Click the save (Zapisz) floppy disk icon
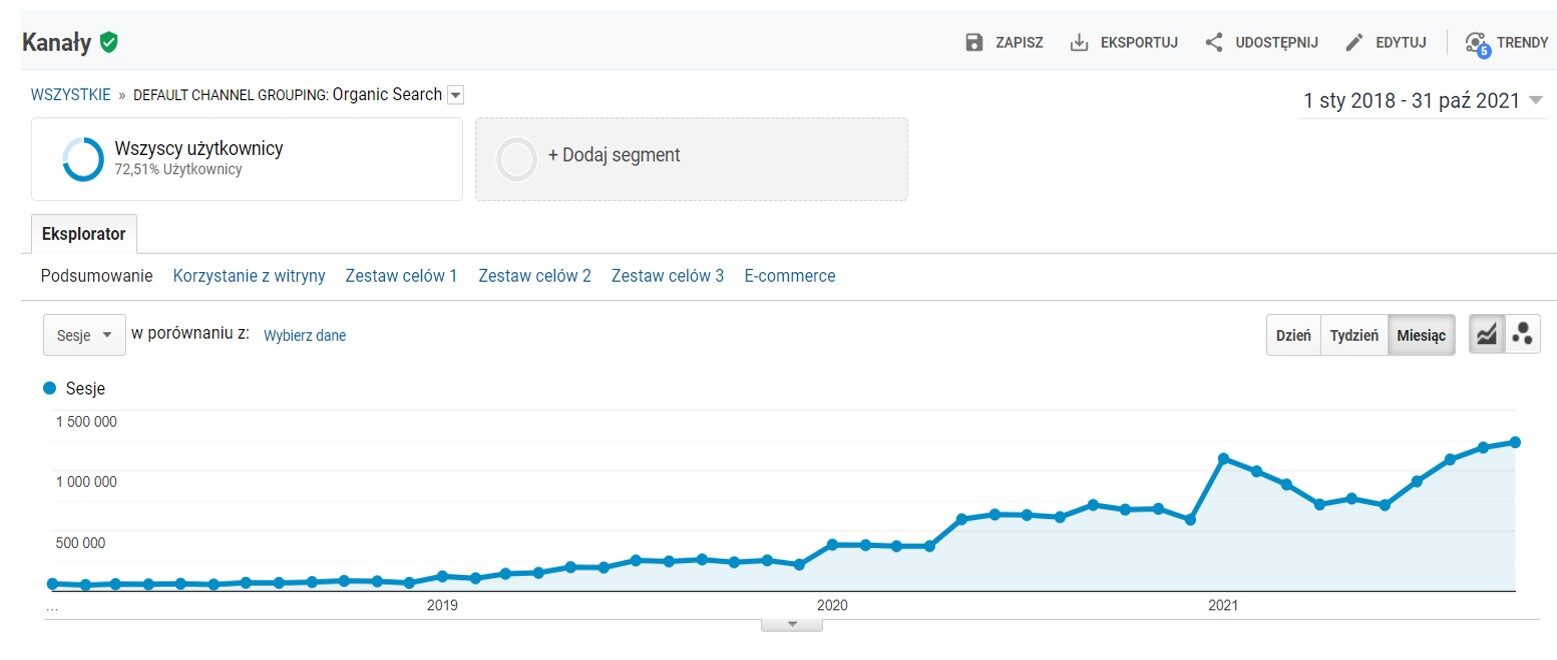This screenshot has height=660, width=1557. [974, 42]
